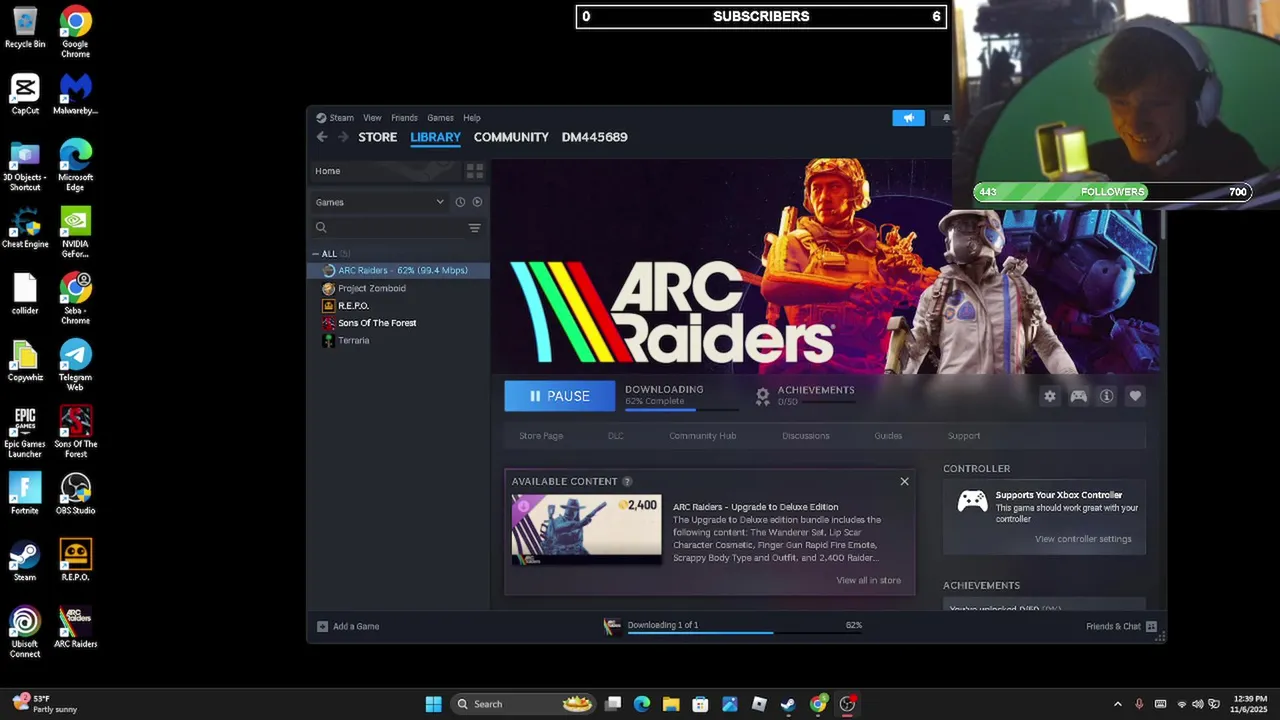The image size is (1280, 720).
Task: Show game information icon
Action: 1106,396
